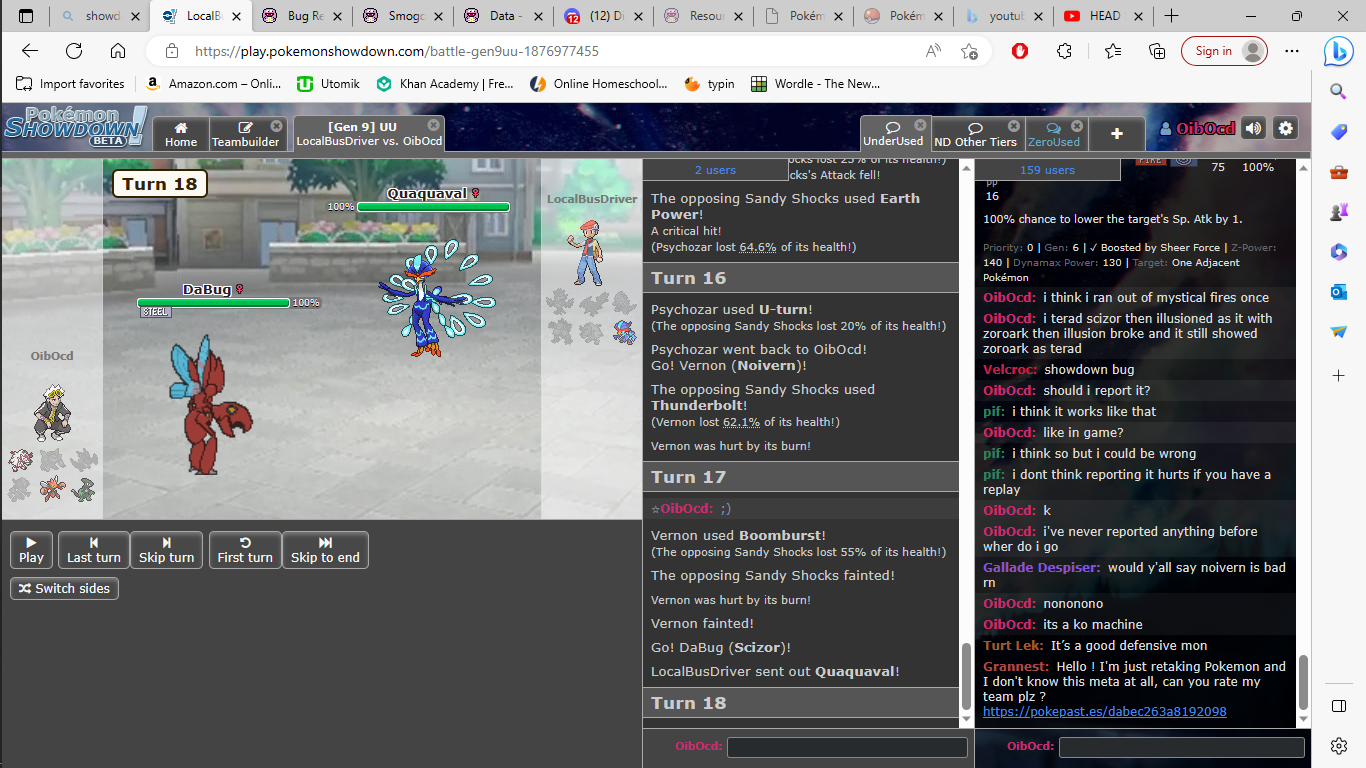Open Favorites list icon in toolbar

click(x=1113, y=51)
